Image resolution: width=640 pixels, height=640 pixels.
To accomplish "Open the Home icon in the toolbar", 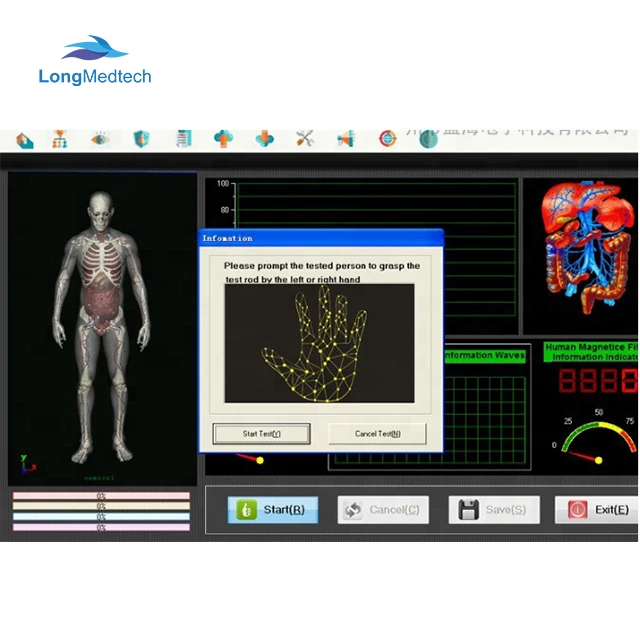I will (x=24, y=140).
